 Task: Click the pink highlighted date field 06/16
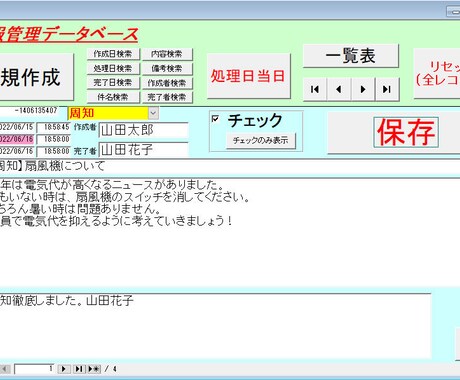(17, 139)
